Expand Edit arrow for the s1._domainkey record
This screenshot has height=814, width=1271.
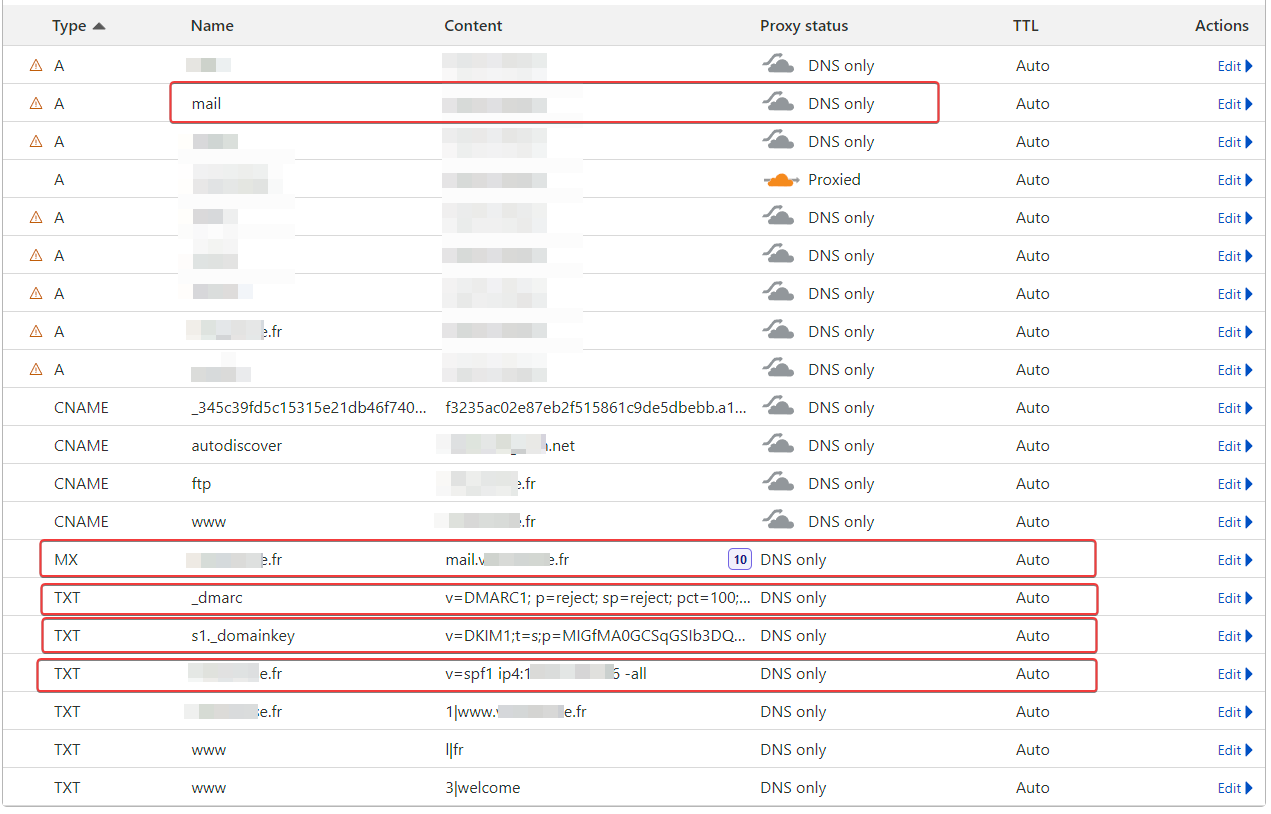pyautogui.click(x=1249, y=636)
